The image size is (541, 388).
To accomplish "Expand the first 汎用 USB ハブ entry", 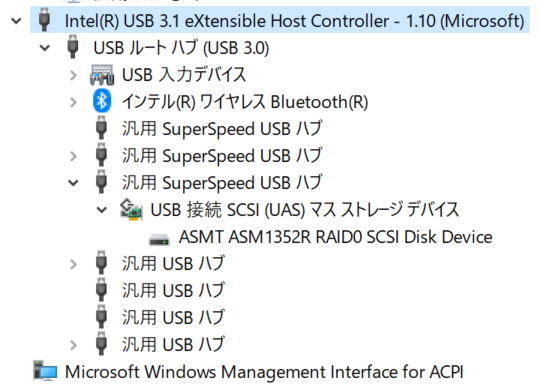I will [73, 264].
